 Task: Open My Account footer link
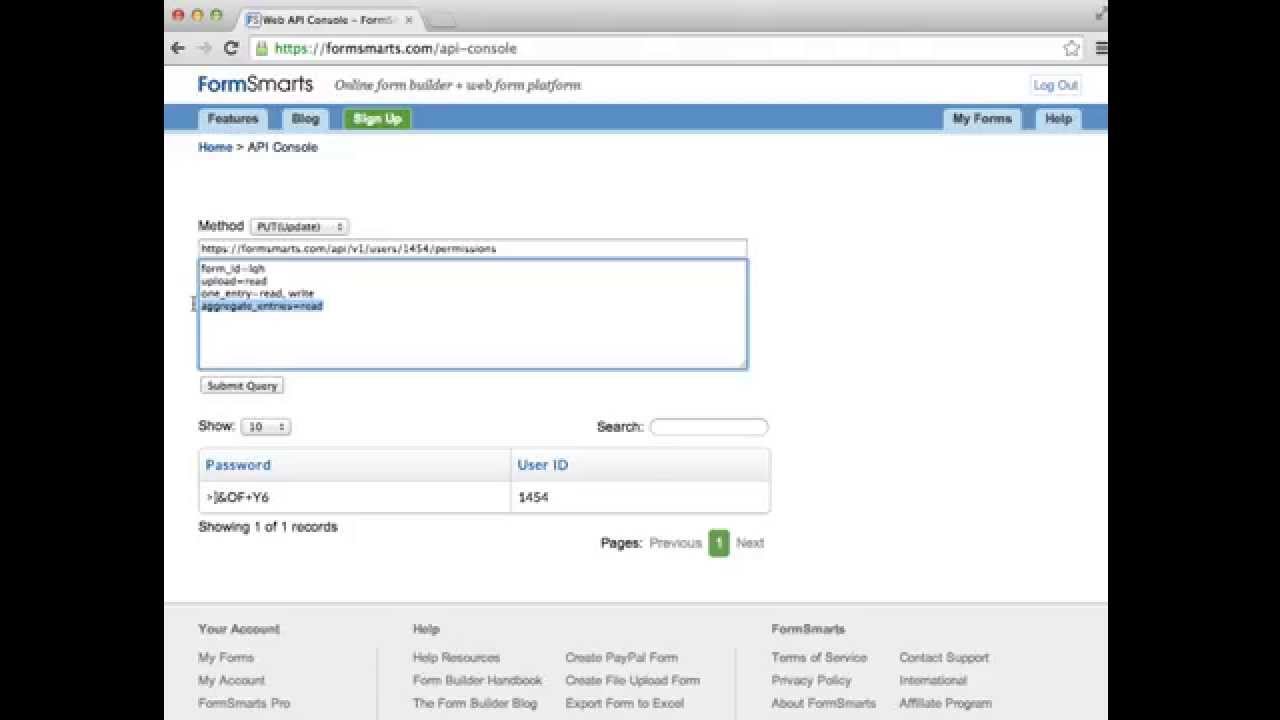pyautogui.click(x=232, y=680)
